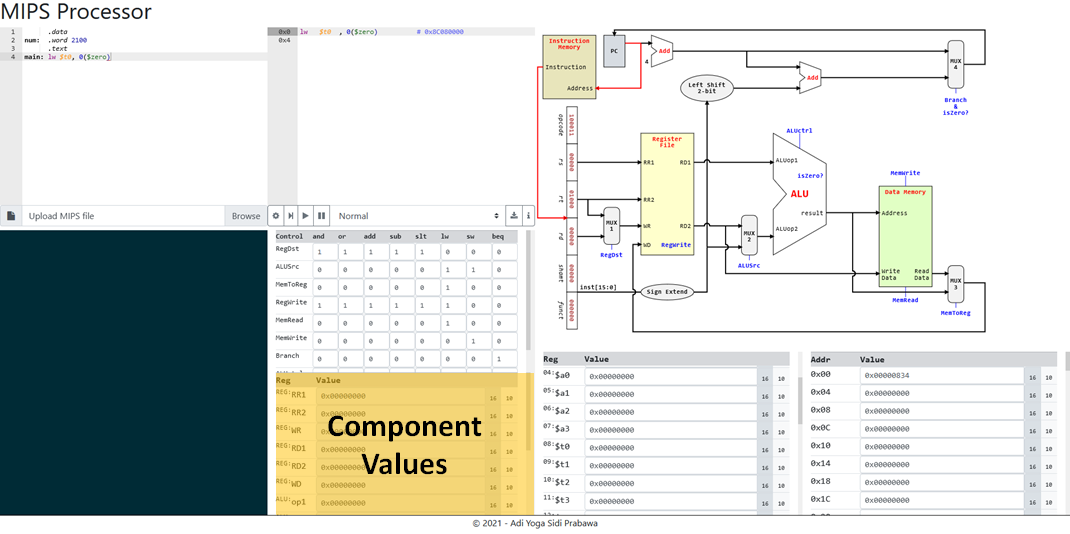Edit memory value at address 0x00

pyautogui.click(x=942, y=376)
